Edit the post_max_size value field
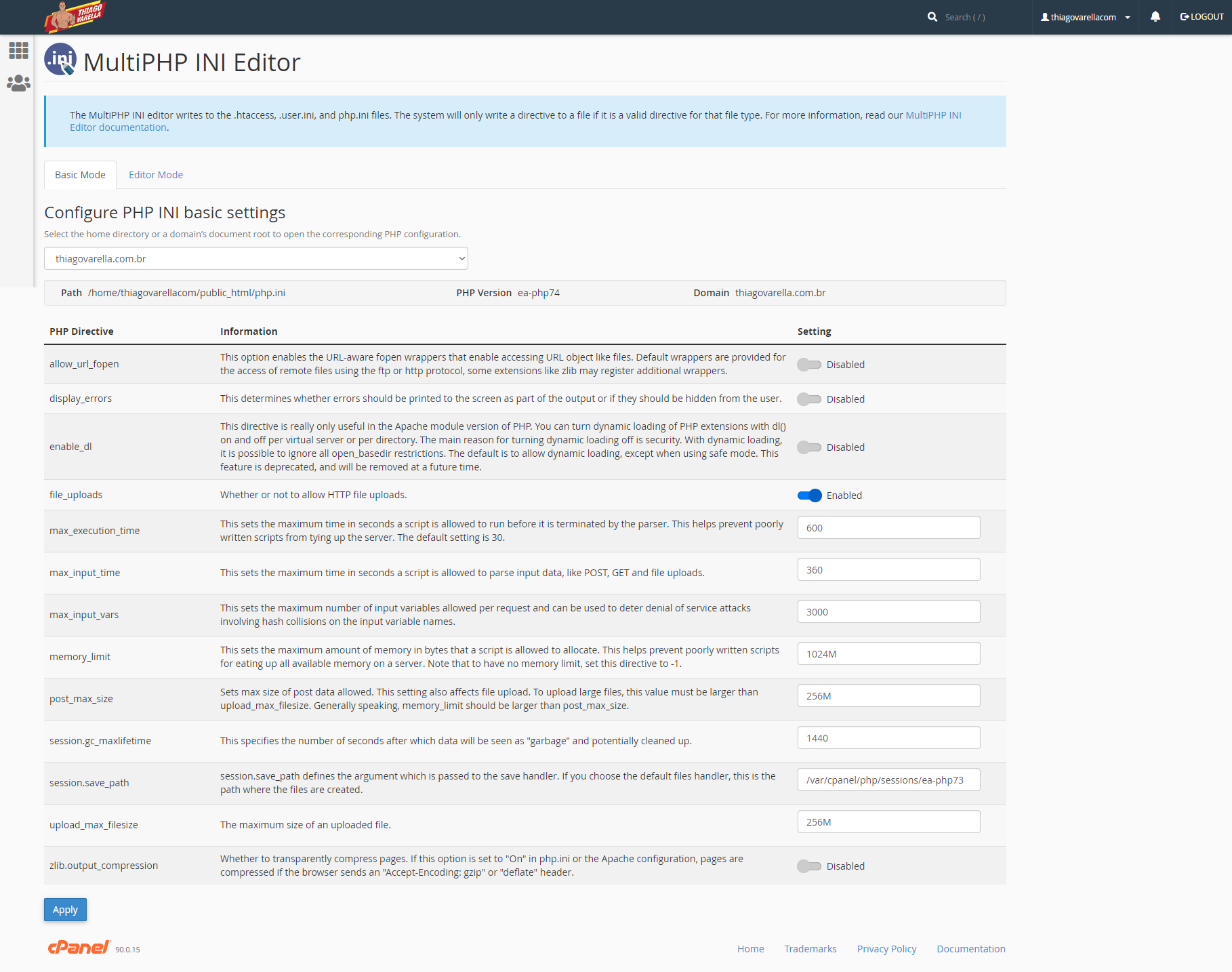1232x972 pixels. [x=889, y=695]
